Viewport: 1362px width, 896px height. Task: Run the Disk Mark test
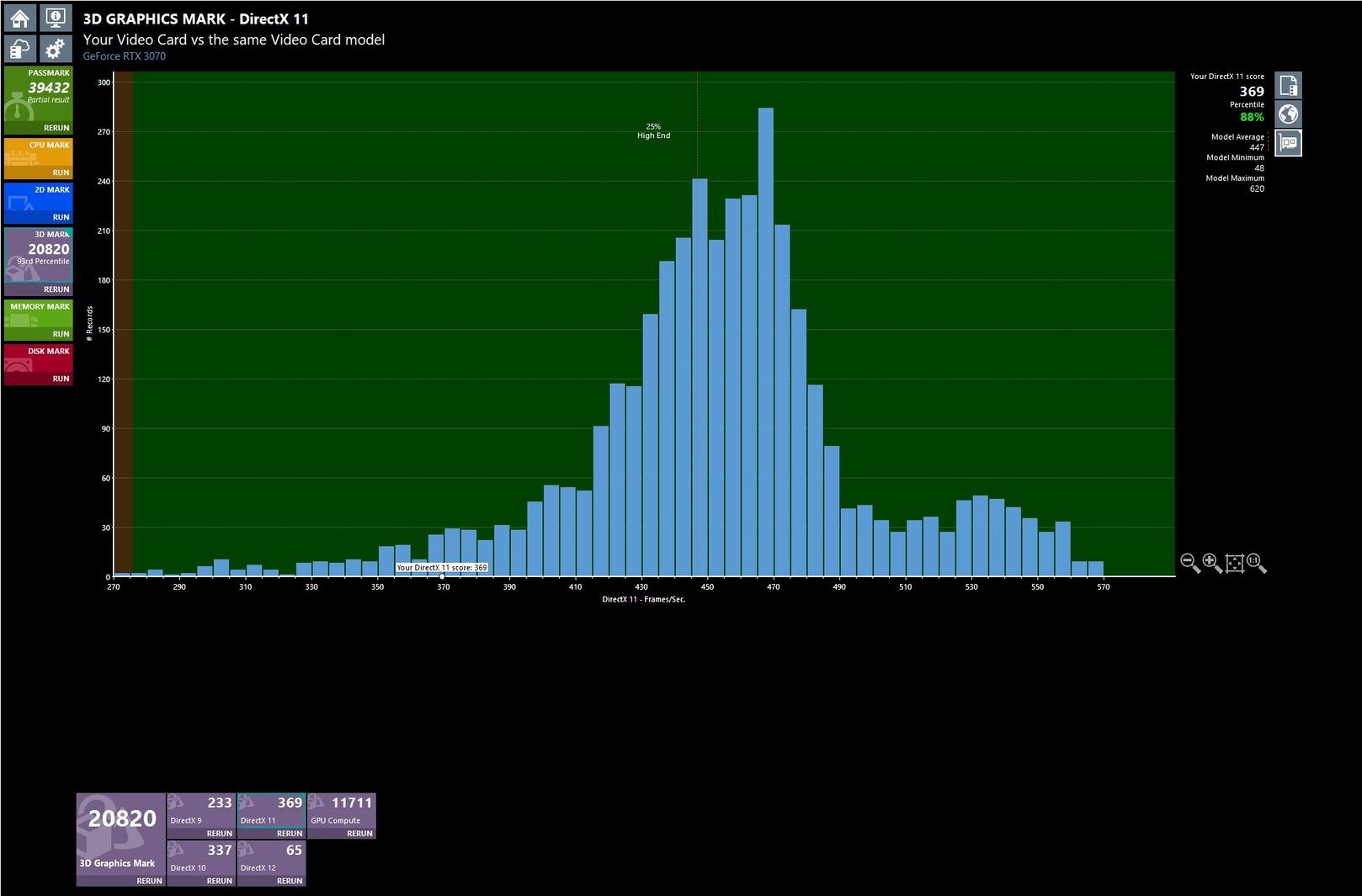click(61, 379)
